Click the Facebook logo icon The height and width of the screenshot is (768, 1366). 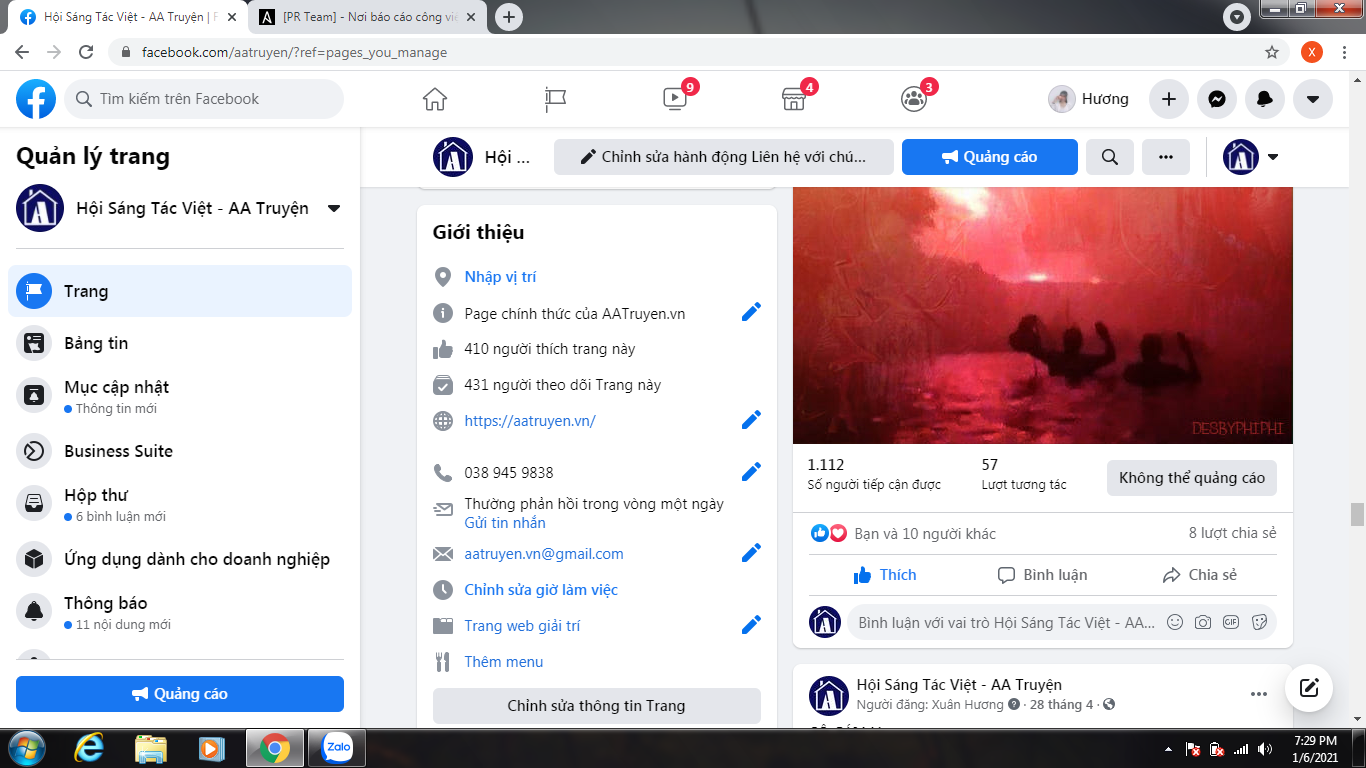pyautogui.click(x=36, y=99)
